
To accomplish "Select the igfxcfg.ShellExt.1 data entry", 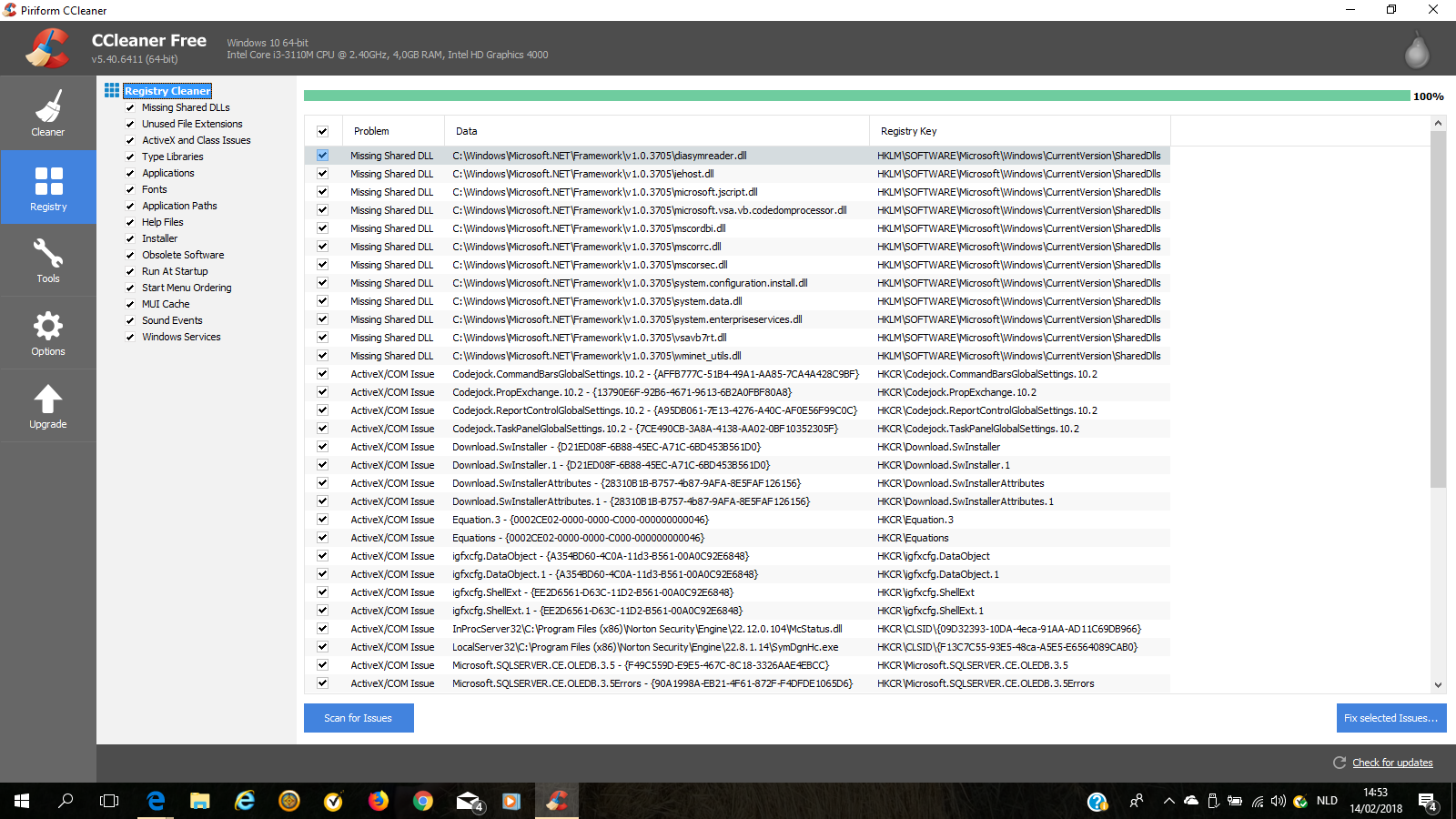I will [597, 611].
